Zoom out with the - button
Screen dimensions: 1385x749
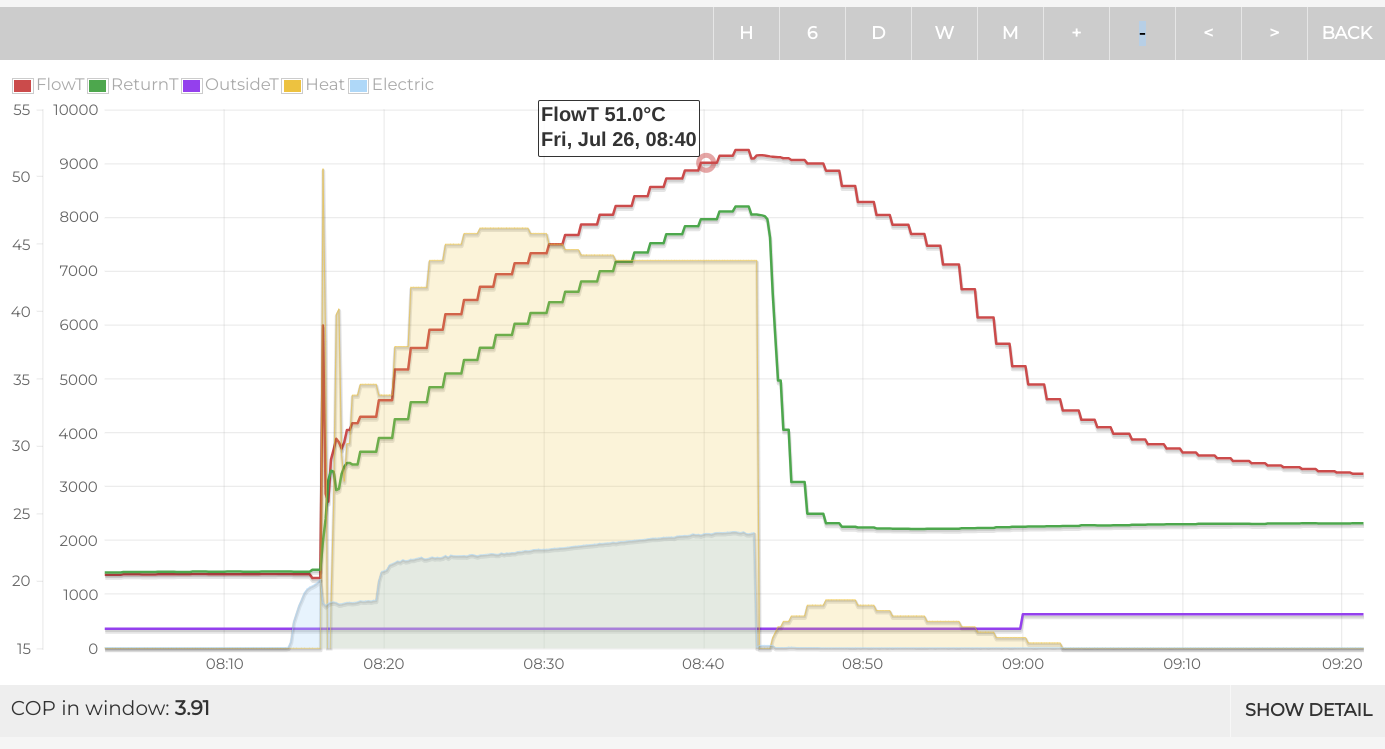tap(1142, 33)
